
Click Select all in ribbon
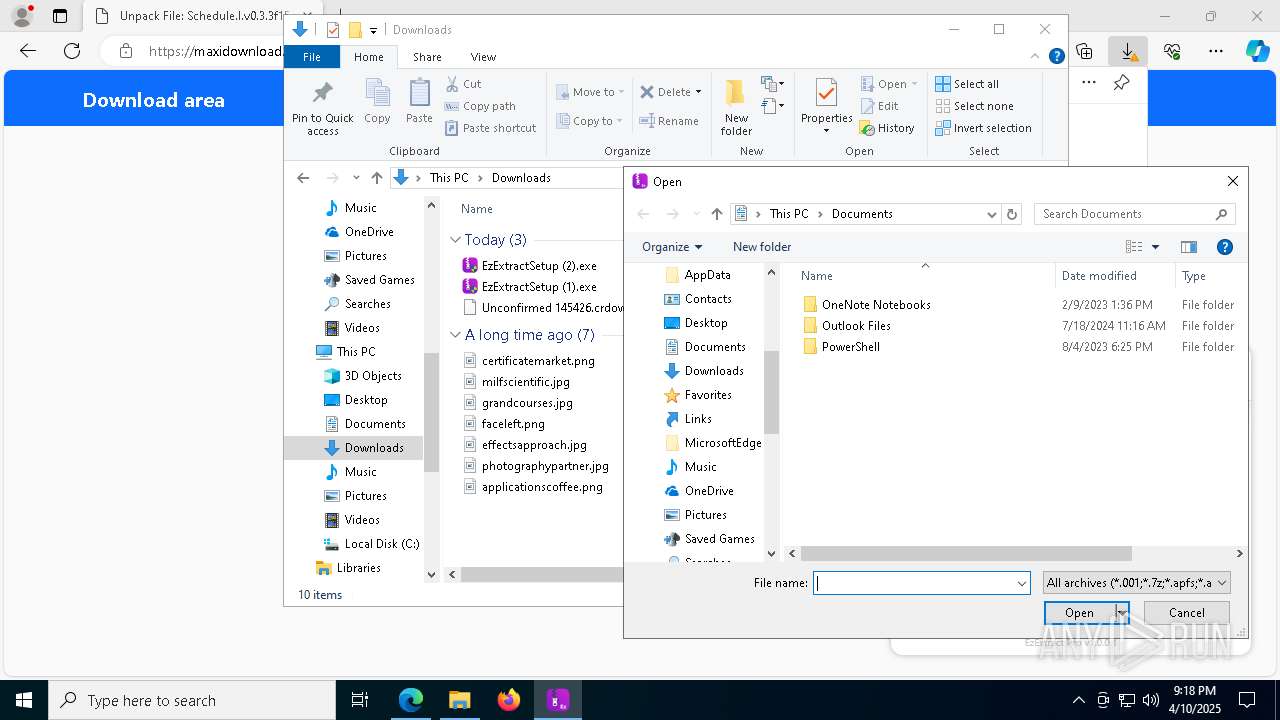[967, 84]
